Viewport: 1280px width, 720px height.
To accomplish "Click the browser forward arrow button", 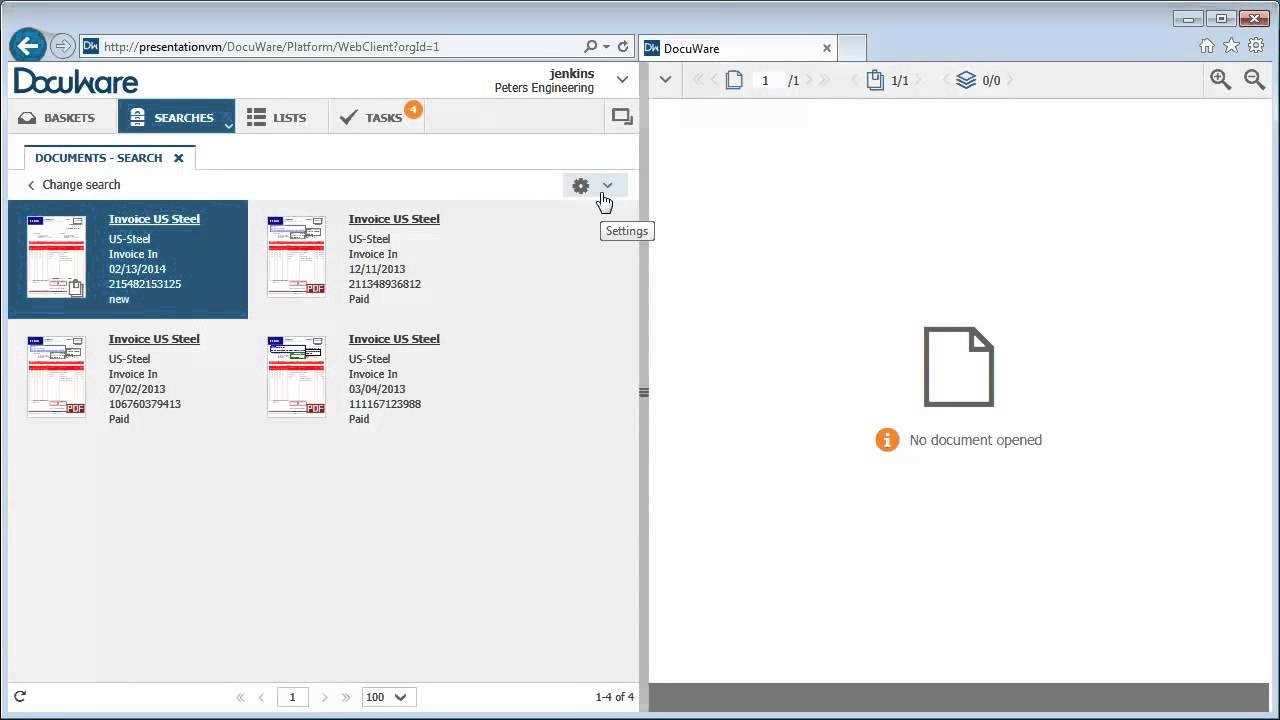I will click(63, 46).
